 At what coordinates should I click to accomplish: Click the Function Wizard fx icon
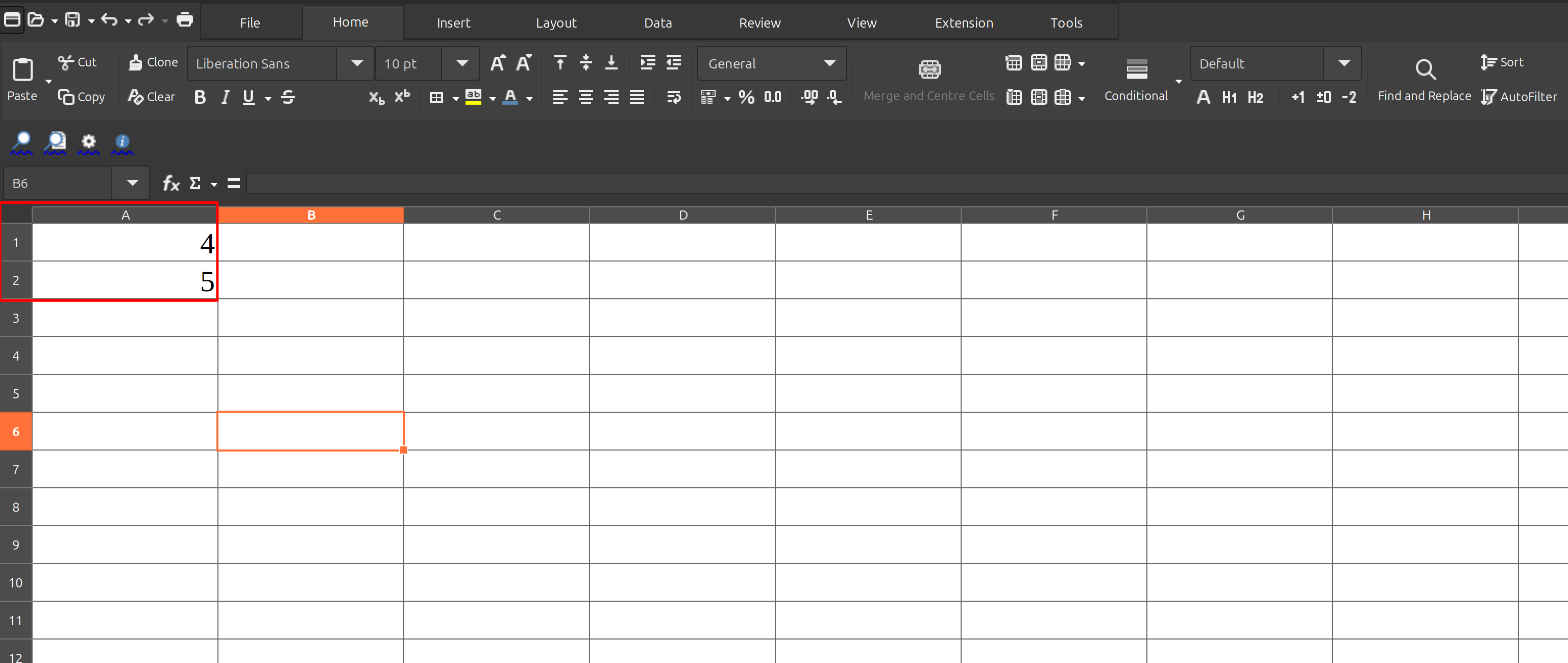(x=171, y=183)
